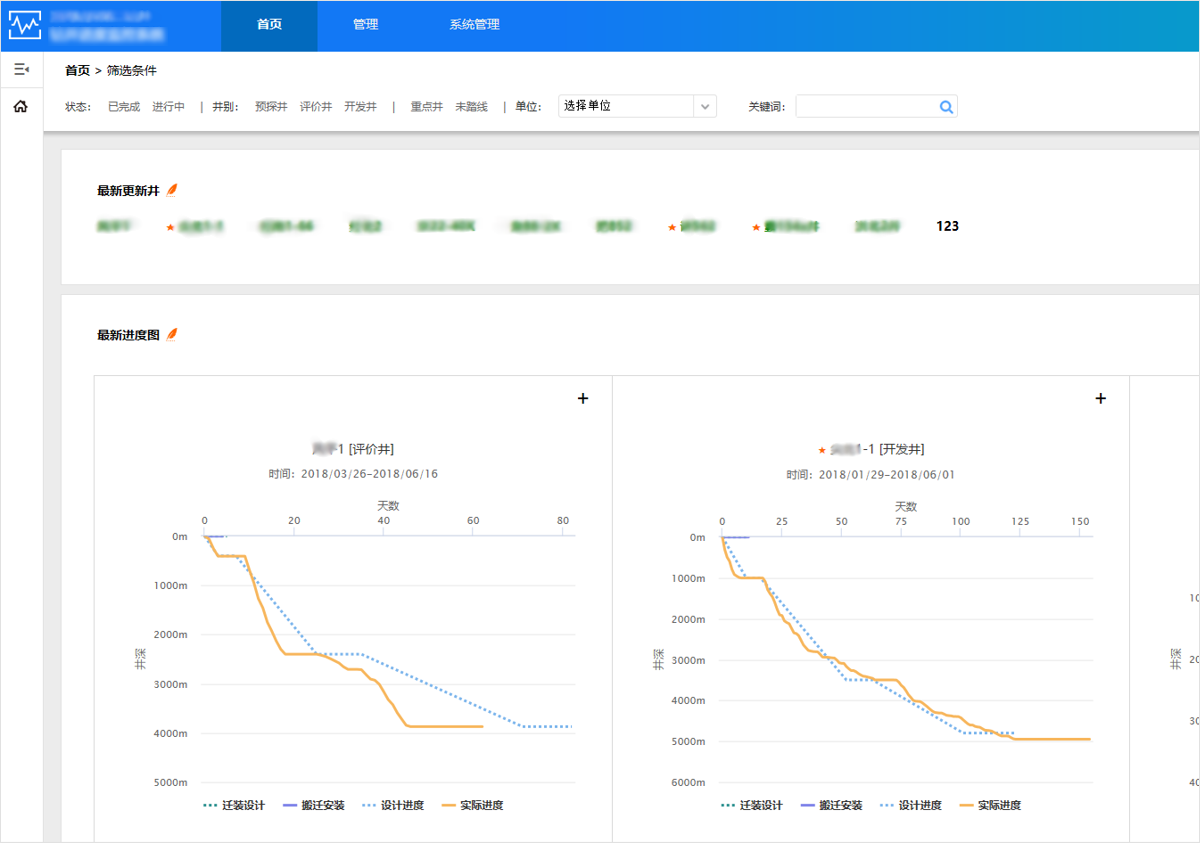Click the 最新进度图 section heading
Screen dimensions: 1200x843
pos(128,335)
